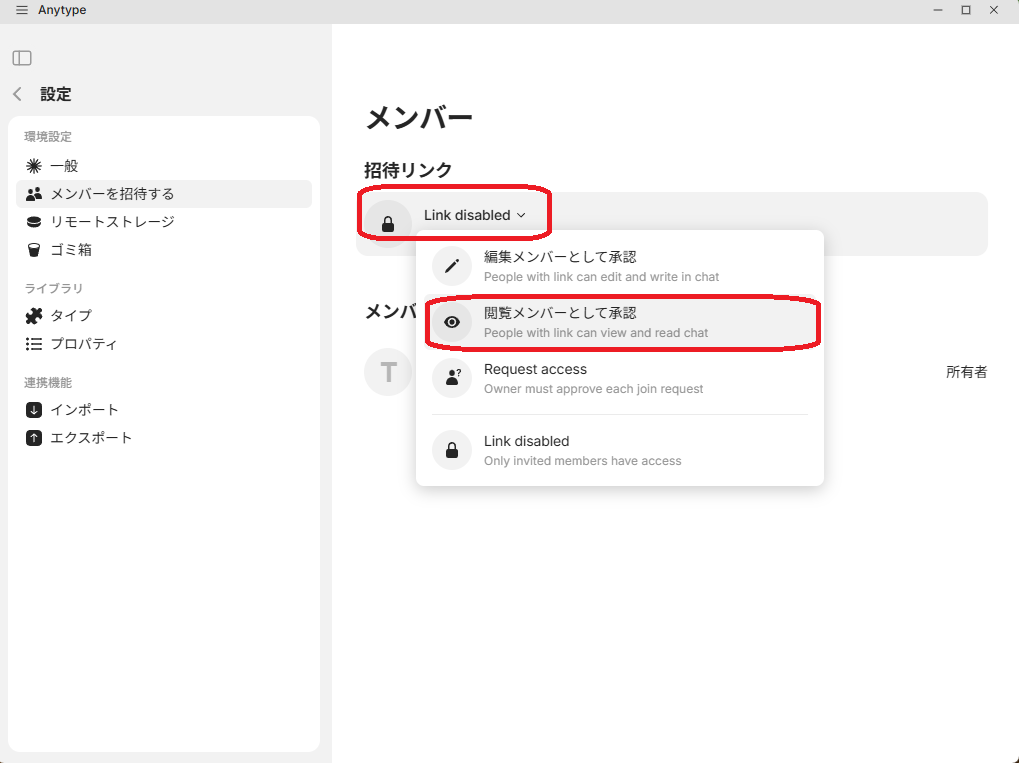Click the エクスポート upload arrow icon
Viewport: 1019px width, 763px height.
point(34,438)
